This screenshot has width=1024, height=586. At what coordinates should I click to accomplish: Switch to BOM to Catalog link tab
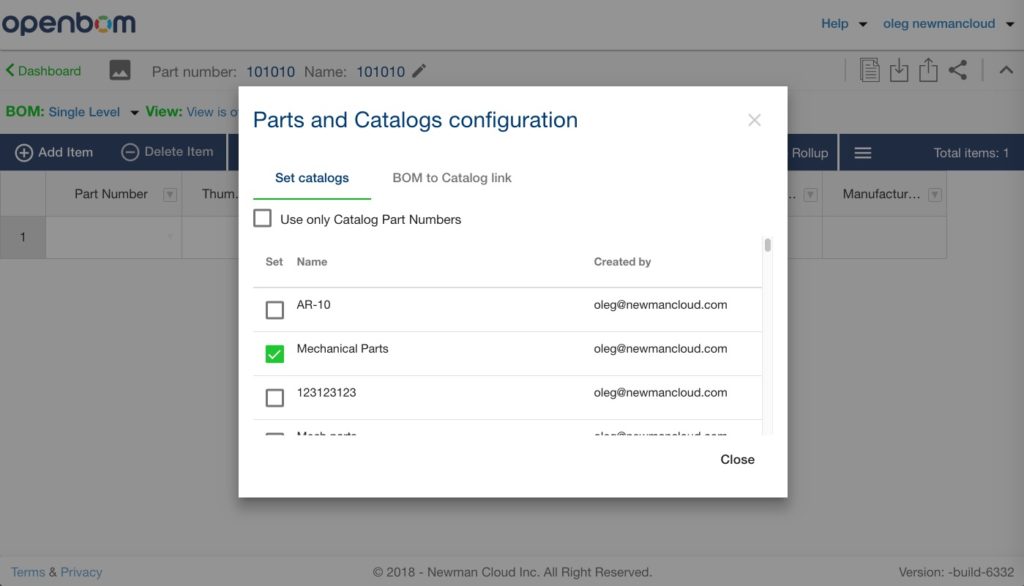452,178
